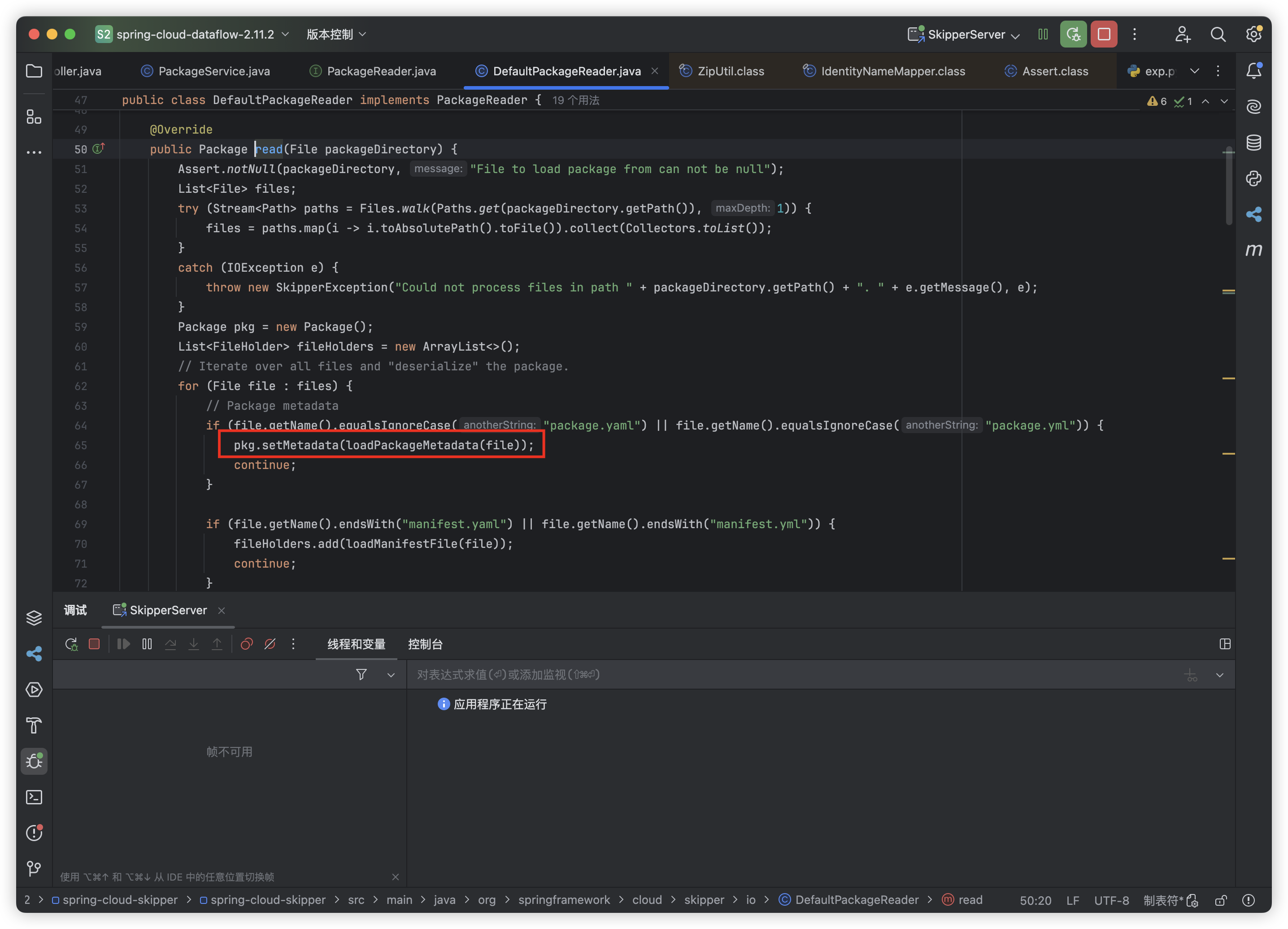Switch to ZipUtil.class tab
Viewport: 1288px width, 929px height.
point(722,71)
